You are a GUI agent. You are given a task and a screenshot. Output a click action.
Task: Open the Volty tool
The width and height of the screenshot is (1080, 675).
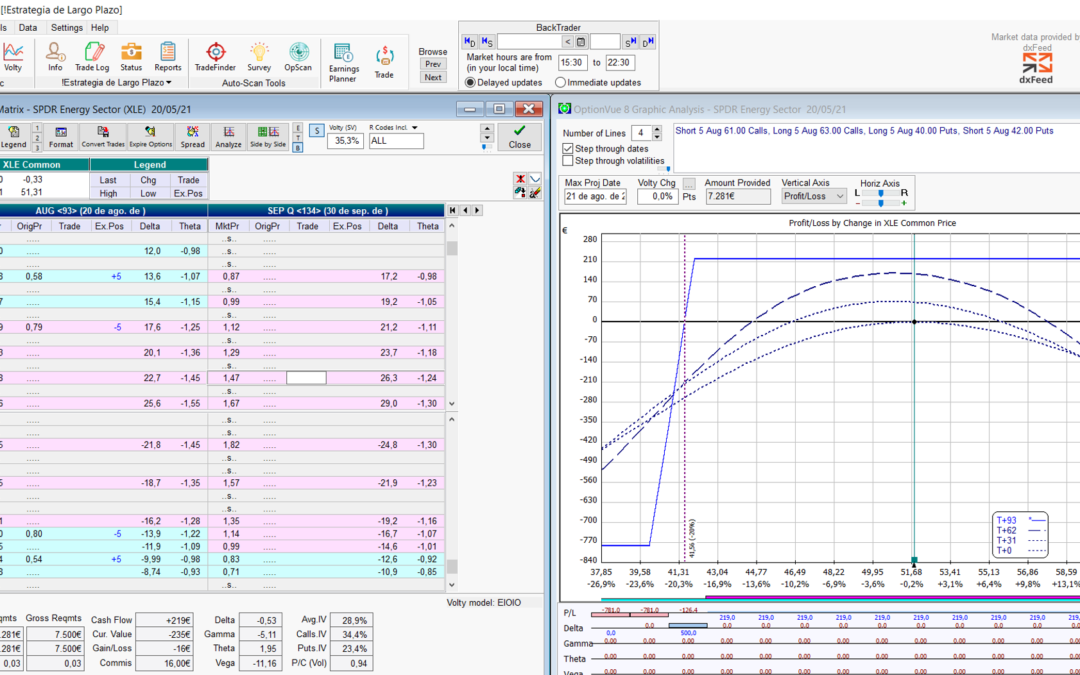pyautogui.click(x=12, y=57)
